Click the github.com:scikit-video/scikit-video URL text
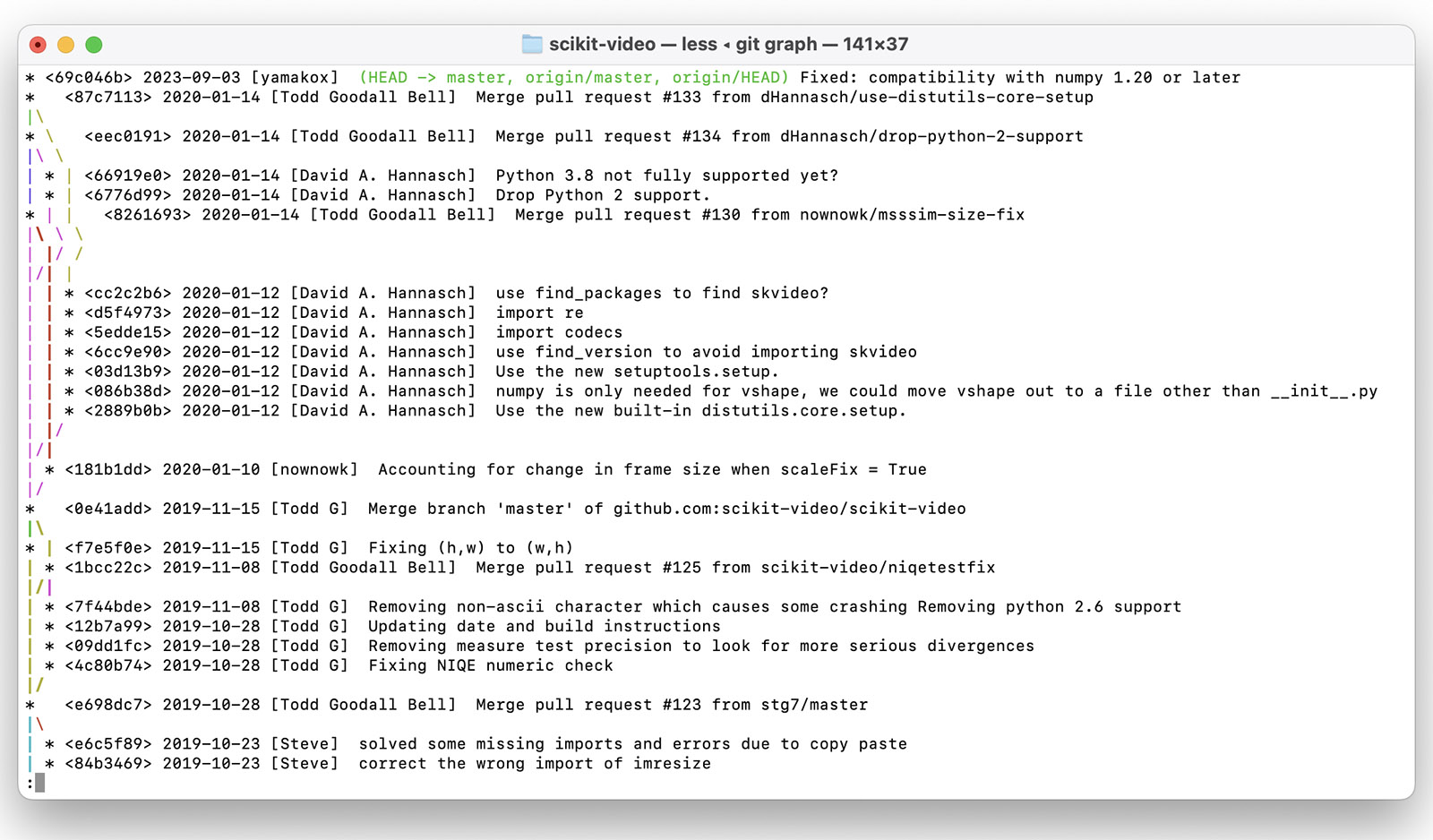This screenshot has height=840, width=1433. [x=789, y=509]
